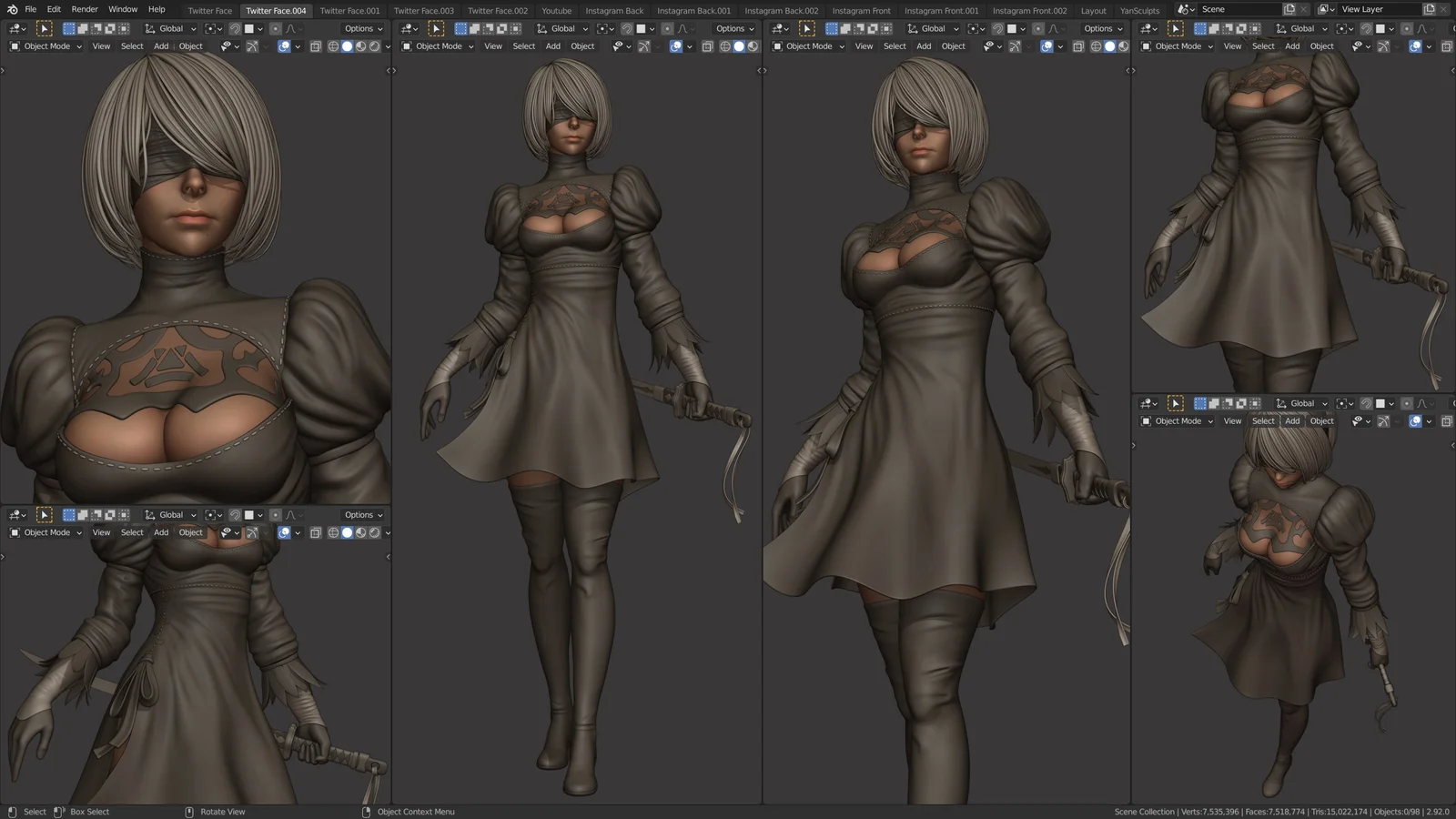Open the Object Mode dropdown
Screen dimensions: 1456x819
point(45,46)
